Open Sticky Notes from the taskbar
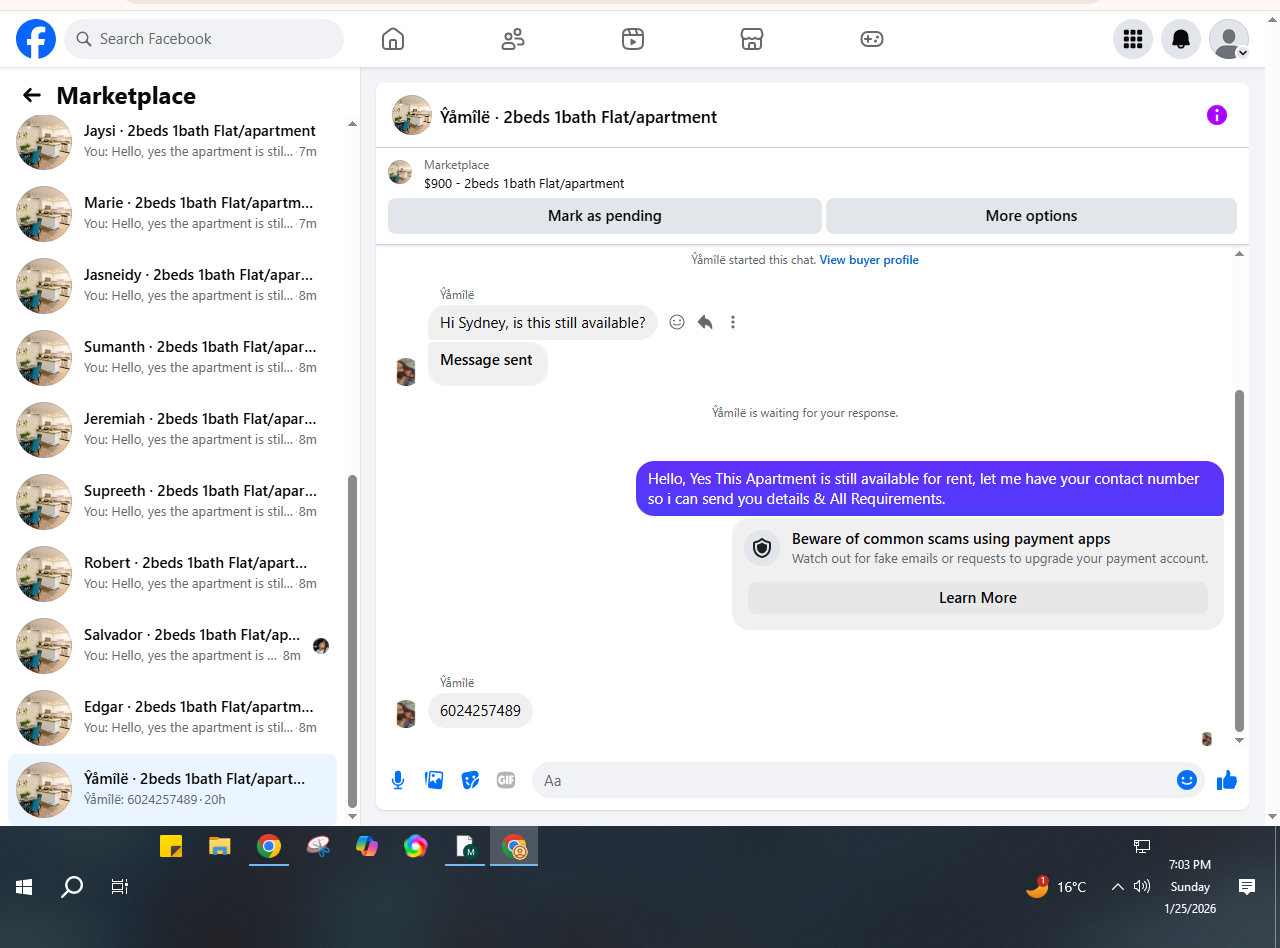Image resolution: width=1280 pixels, height=948 pixels. [x=171, y=847]
